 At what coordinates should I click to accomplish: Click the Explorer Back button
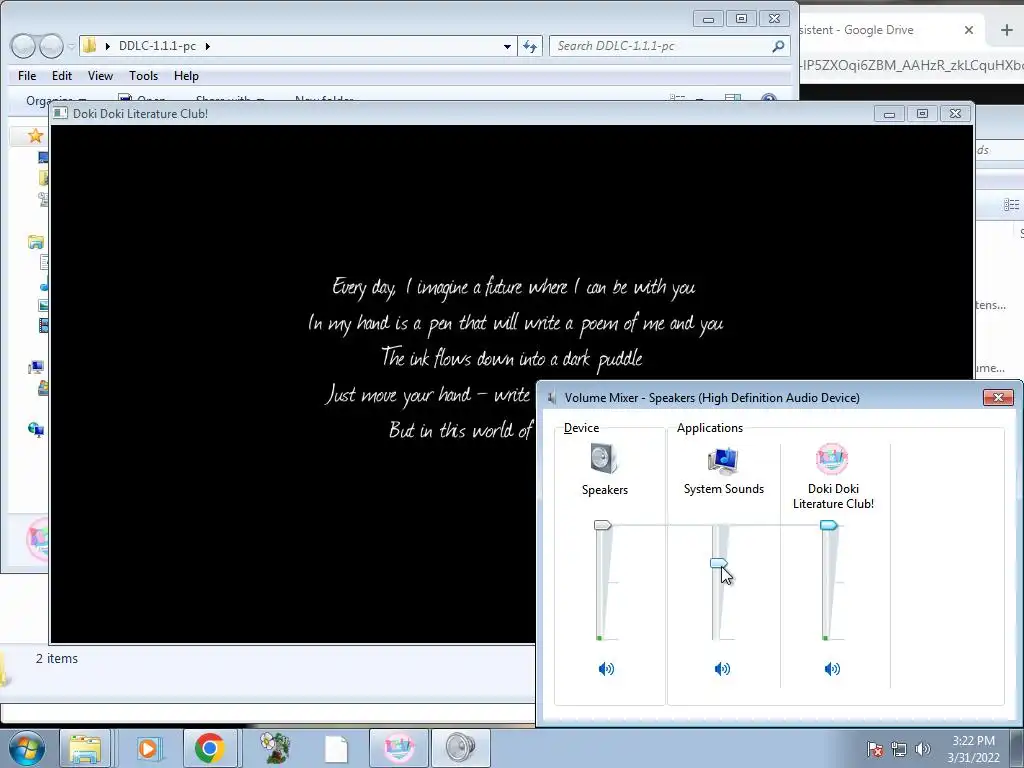coord(23,46)
